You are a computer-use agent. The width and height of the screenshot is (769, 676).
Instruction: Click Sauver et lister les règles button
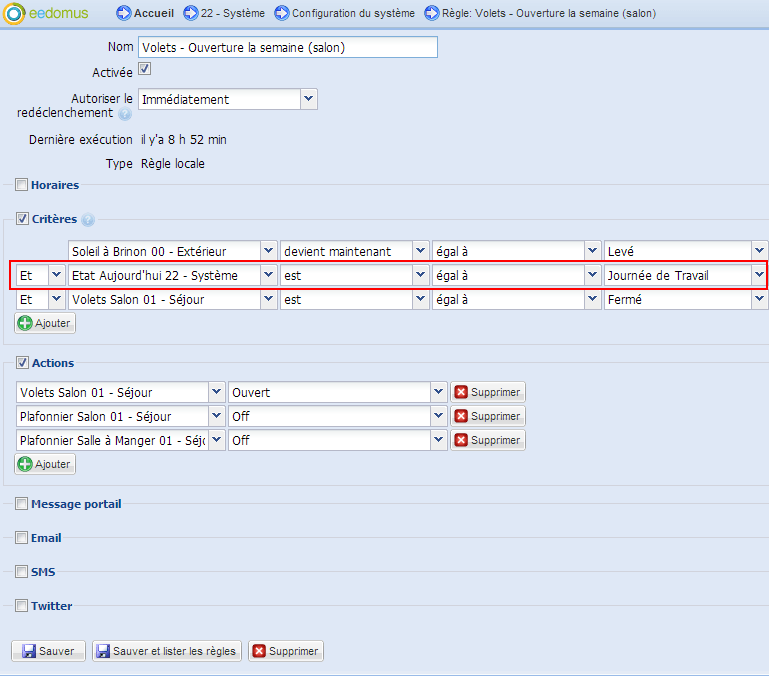(x=167, y=651)
